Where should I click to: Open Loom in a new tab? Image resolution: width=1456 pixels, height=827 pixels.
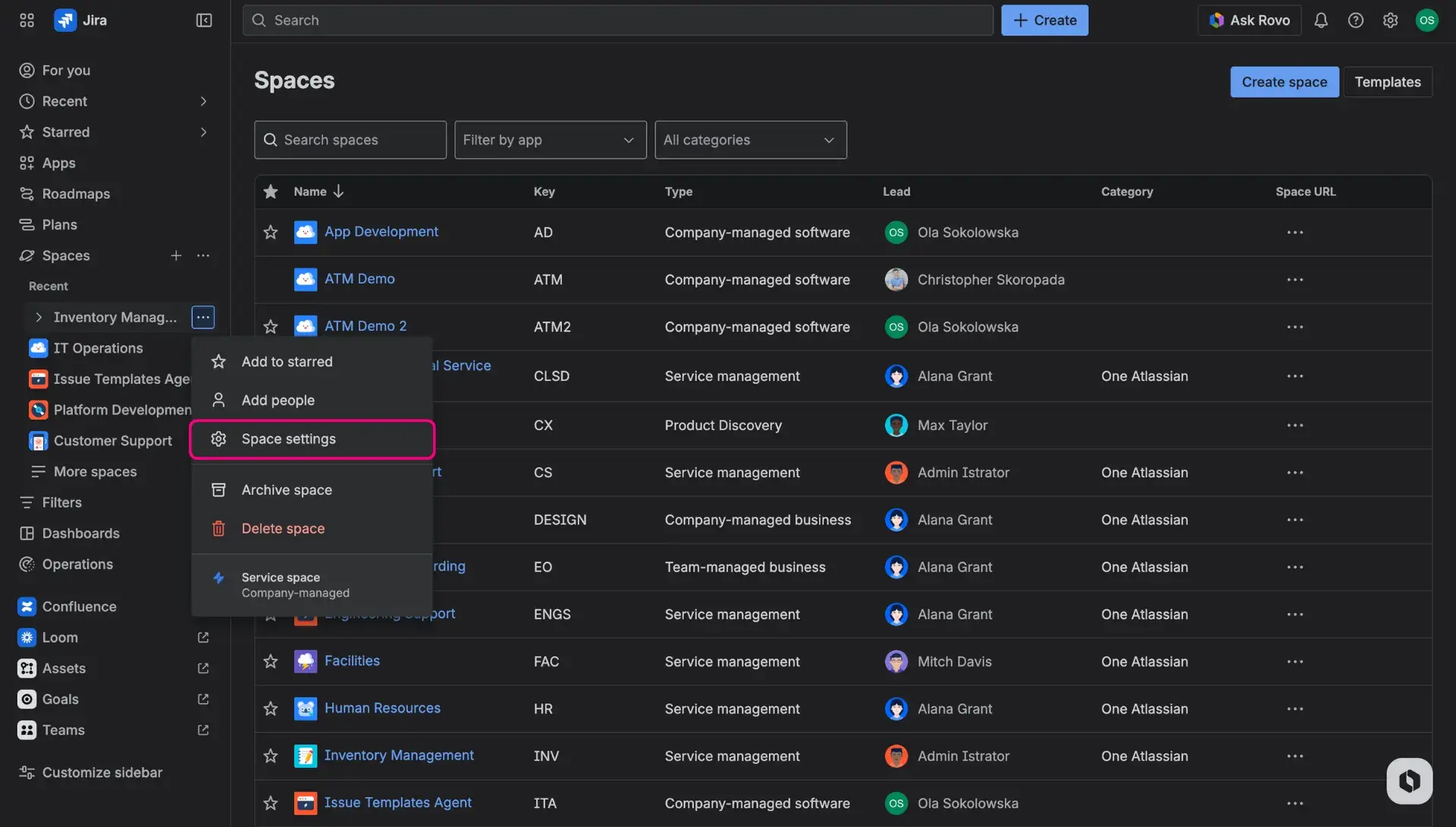coord(203,637)
